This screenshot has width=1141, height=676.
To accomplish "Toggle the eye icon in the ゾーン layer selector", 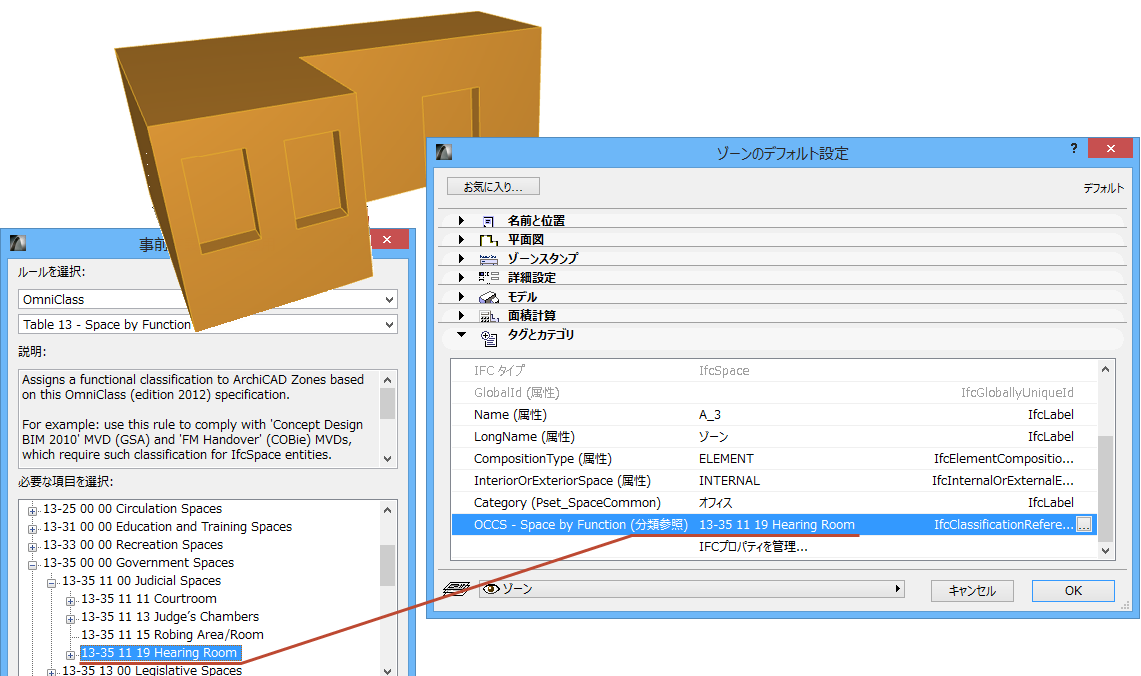I will click(491, 589).
